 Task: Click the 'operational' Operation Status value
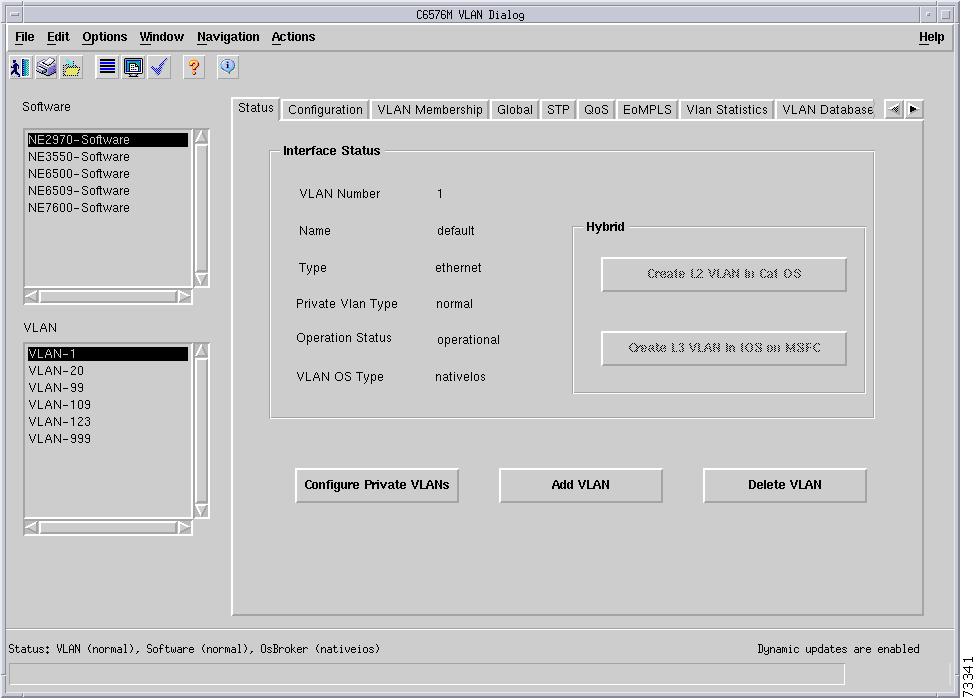pos(469,340)
